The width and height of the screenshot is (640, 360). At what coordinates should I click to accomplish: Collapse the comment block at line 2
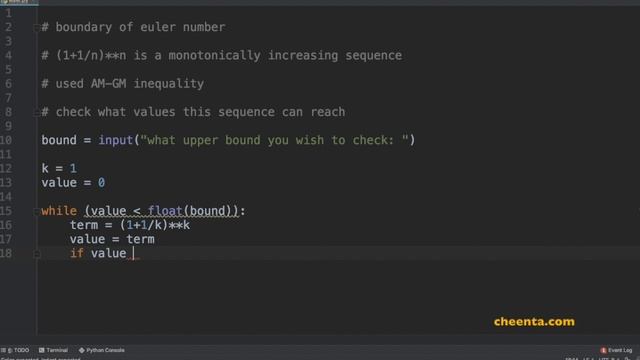(36, 28)
